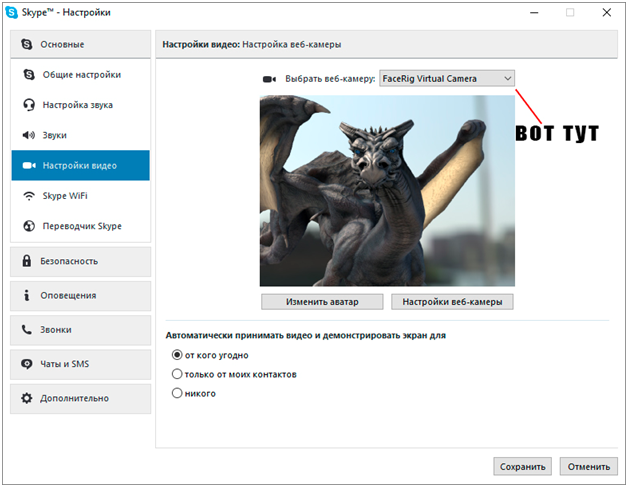
Task: Click the Изменить аватар button
Action: point(322,302)
